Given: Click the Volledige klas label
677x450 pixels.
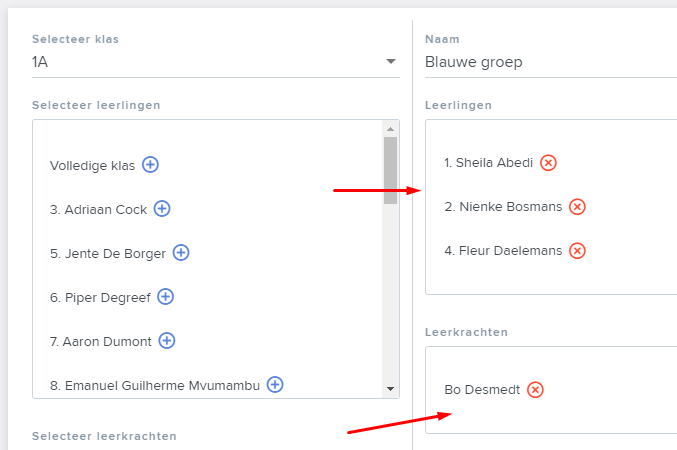Looking at the screenshot, I should point(92,165).
